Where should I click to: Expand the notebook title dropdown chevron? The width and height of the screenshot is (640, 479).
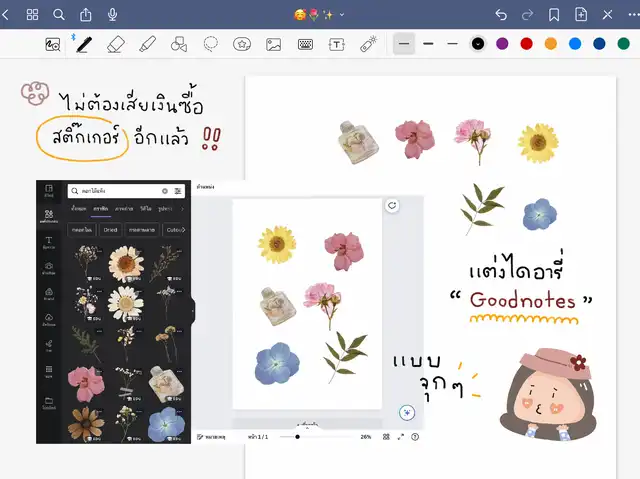point(343,15)
